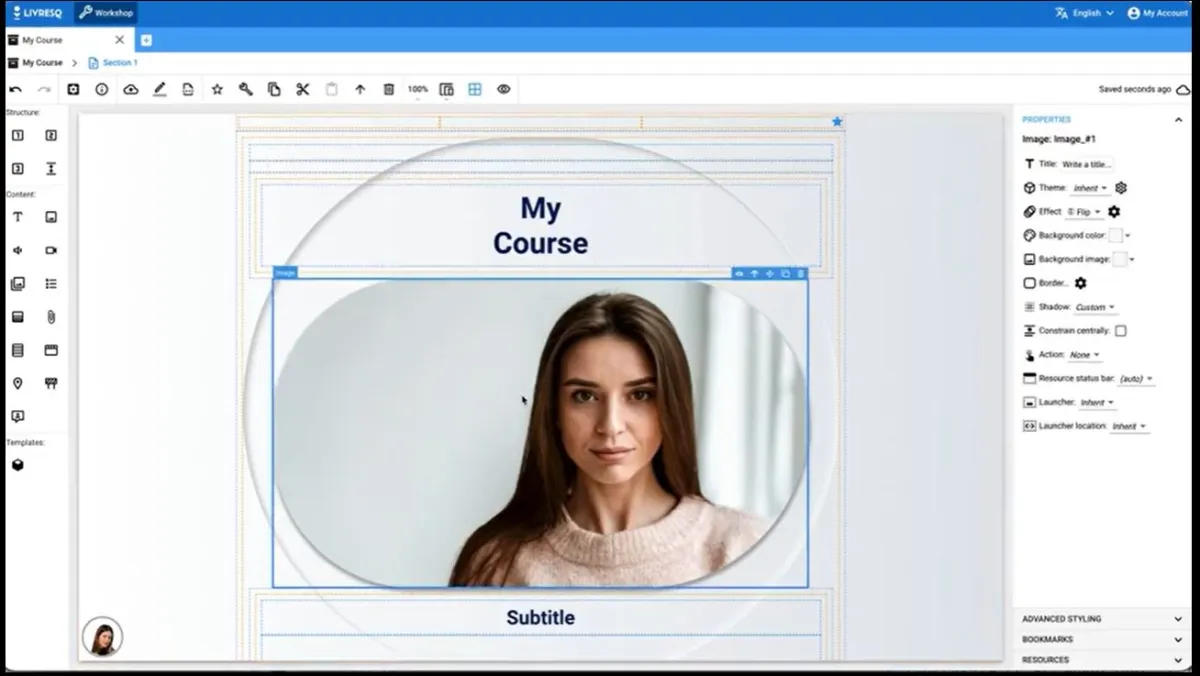Add a Text content element

[18, 217]
